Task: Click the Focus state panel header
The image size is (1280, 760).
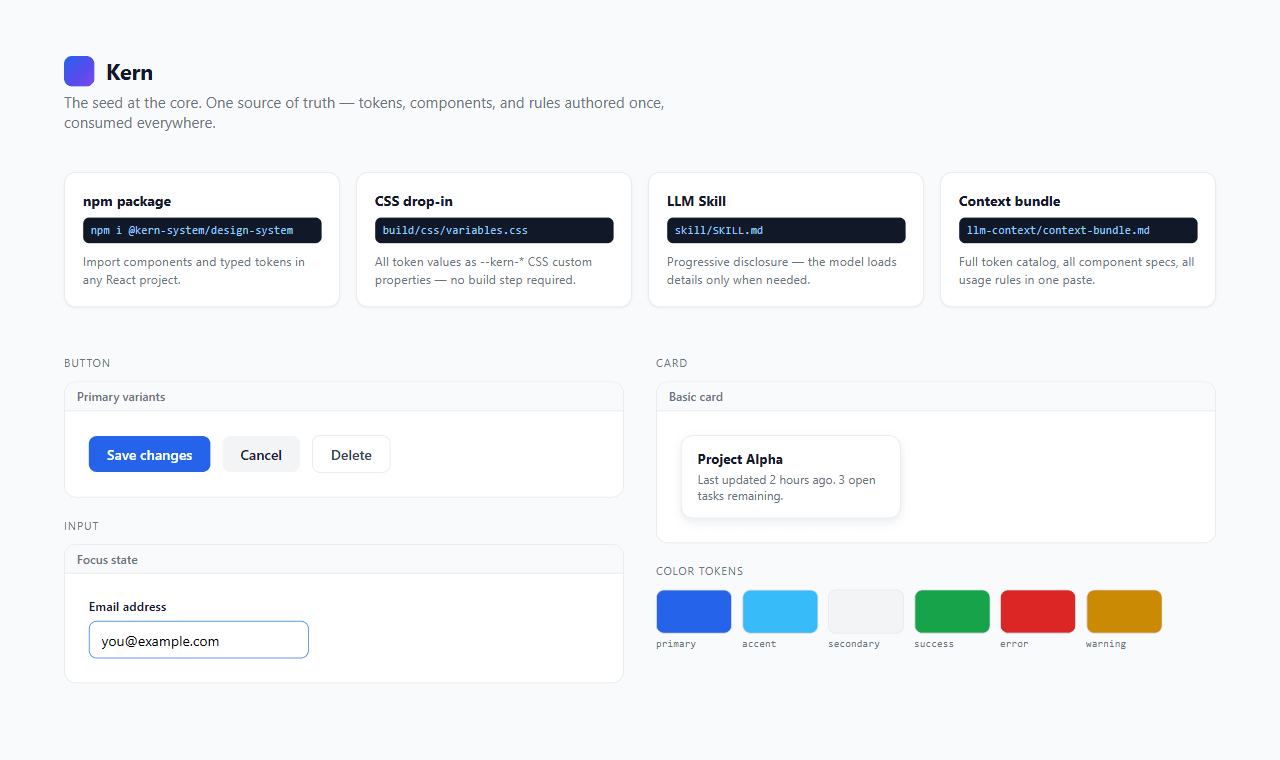Action: pos(344,560)
